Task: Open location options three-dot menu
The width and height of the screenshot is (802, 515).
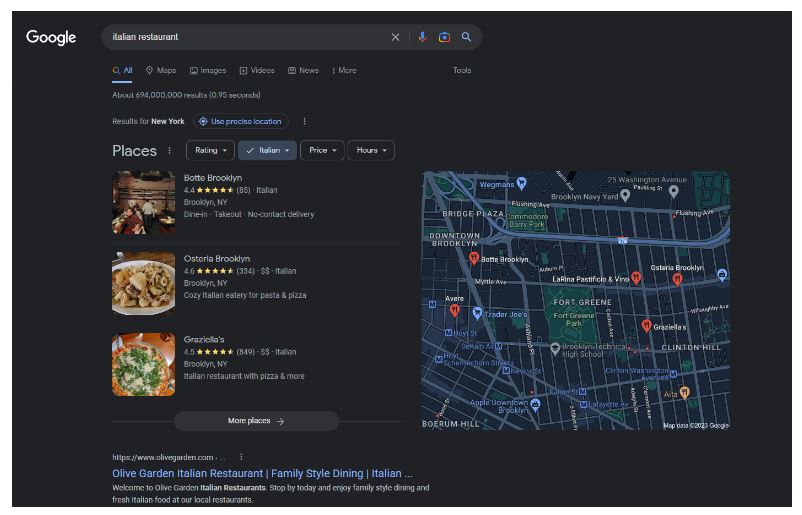Action: point(304,121)
